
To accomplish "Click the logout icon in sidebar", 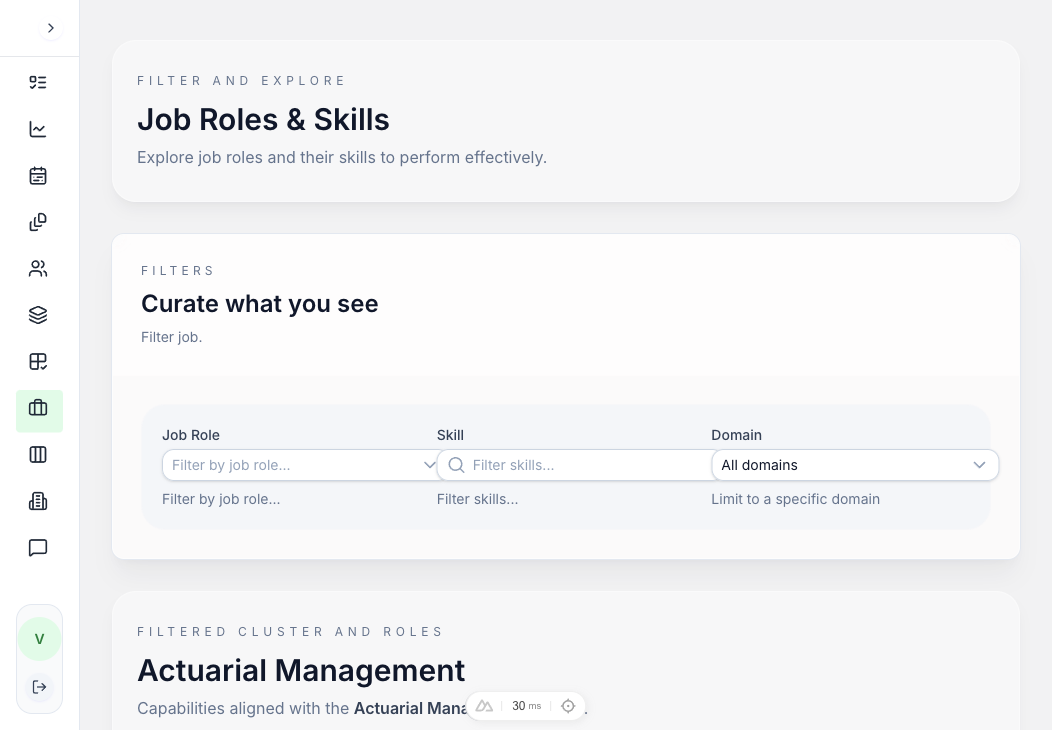I will coord(39,687).
